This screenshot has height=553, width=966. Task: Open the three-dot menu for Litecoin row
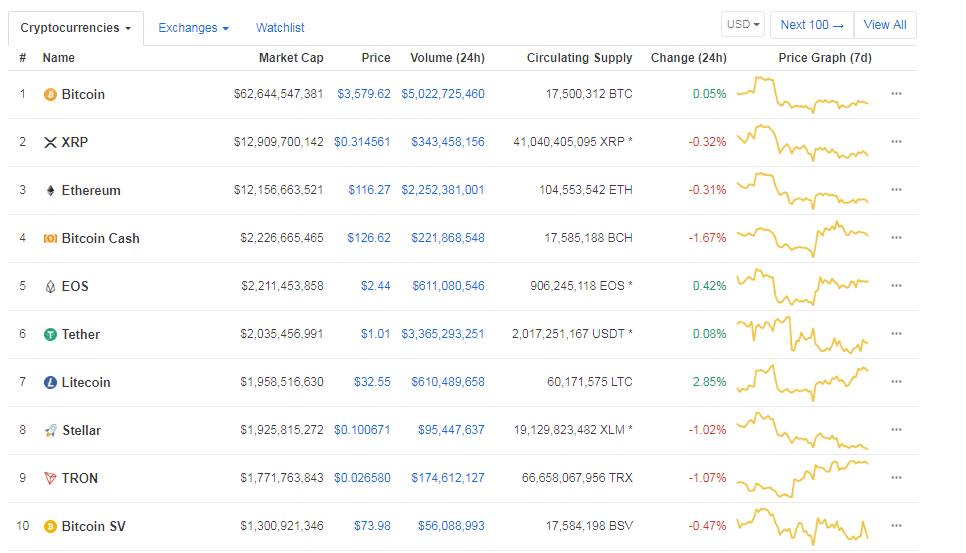coord(896,382)
